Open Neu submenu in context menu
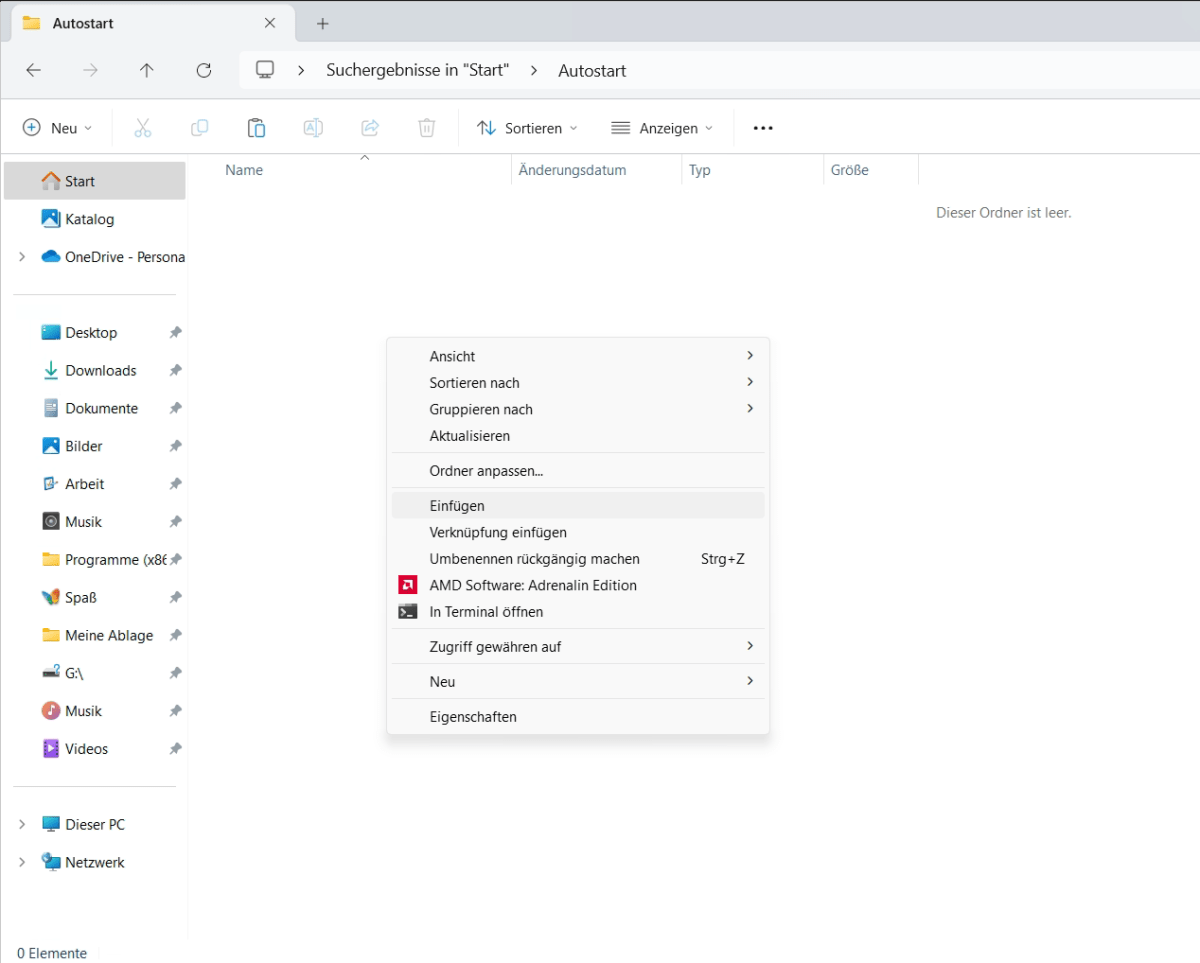The width and height of the screenshot is (1200, 963). click(x=578, y=682)
